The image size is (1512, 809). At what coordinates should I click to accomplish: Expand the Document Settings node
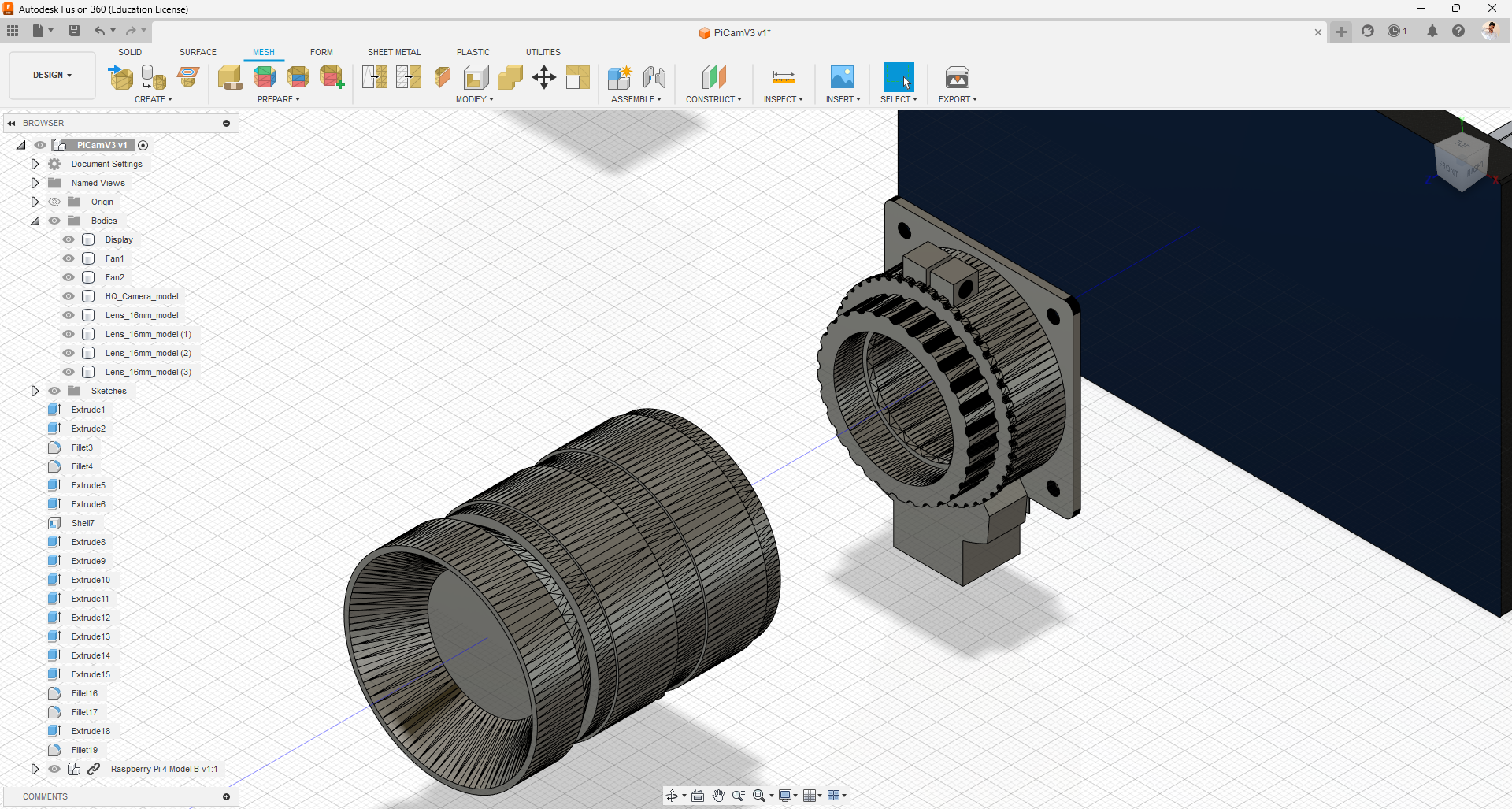point(35,164)
